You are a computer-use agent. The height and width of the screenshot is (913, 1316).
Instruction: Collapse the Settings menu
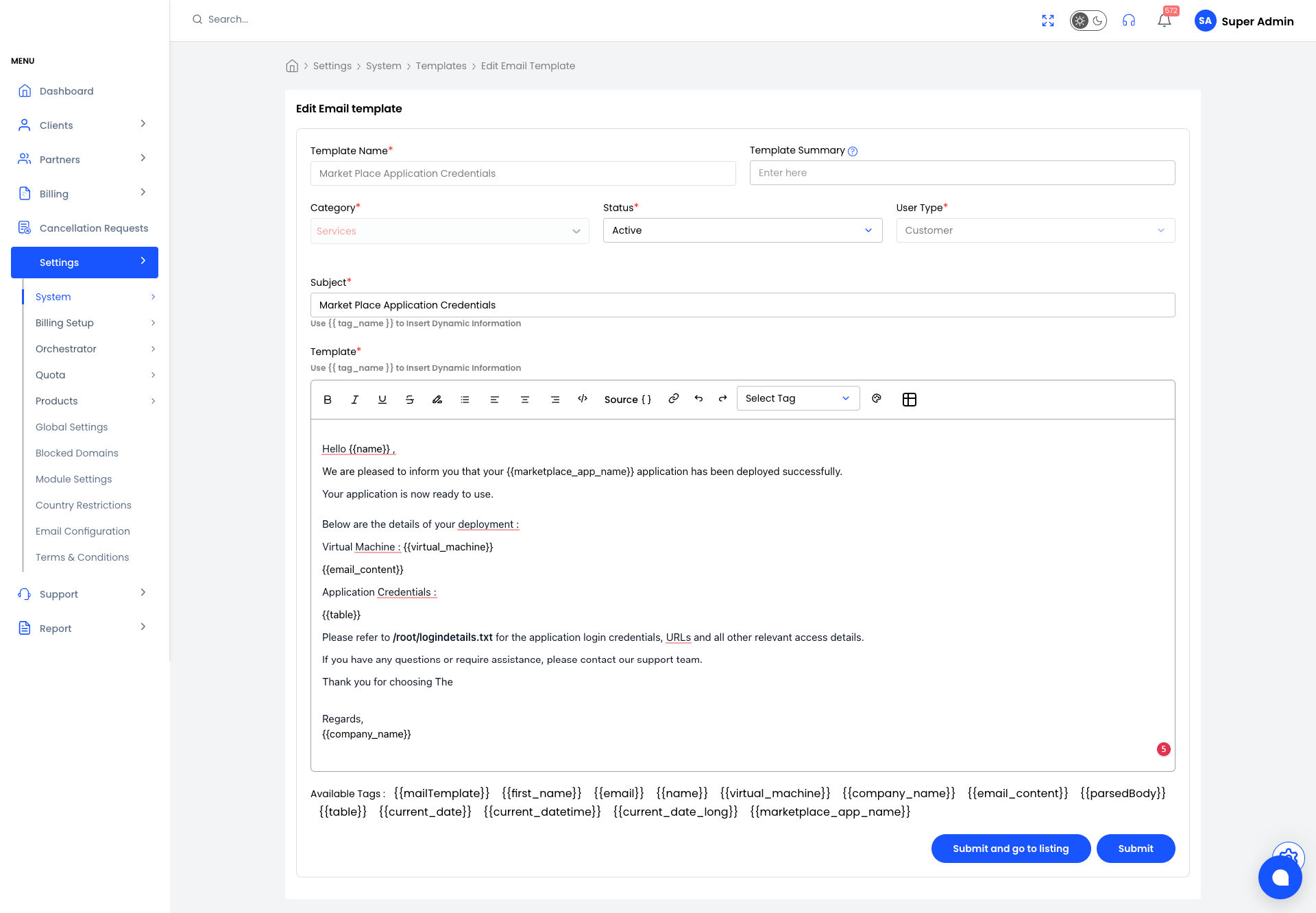(84, 263)
